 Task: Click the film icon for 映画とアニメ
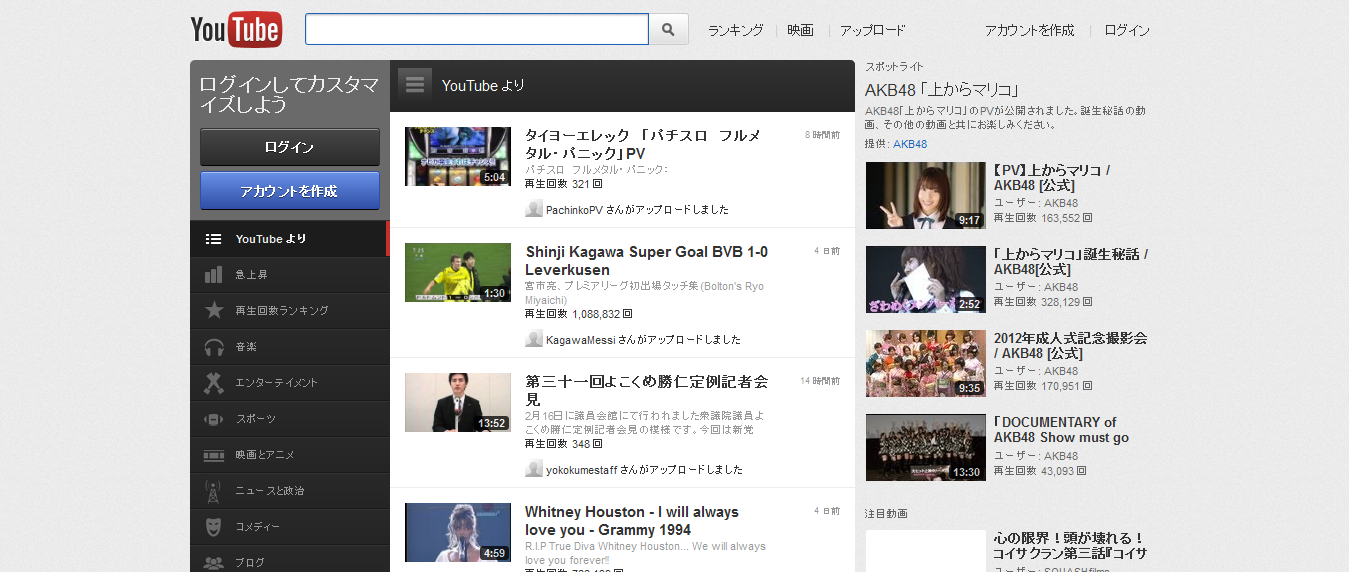pos(213,455)
